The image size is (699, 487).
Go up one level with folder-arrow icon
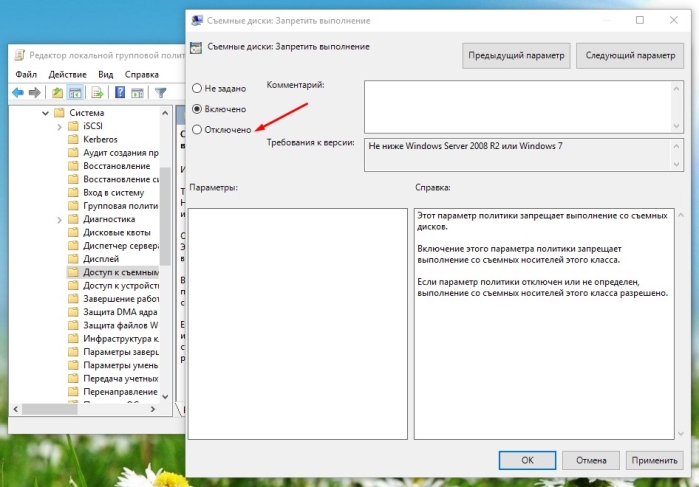pyautogui.click(x=57, y=93)
